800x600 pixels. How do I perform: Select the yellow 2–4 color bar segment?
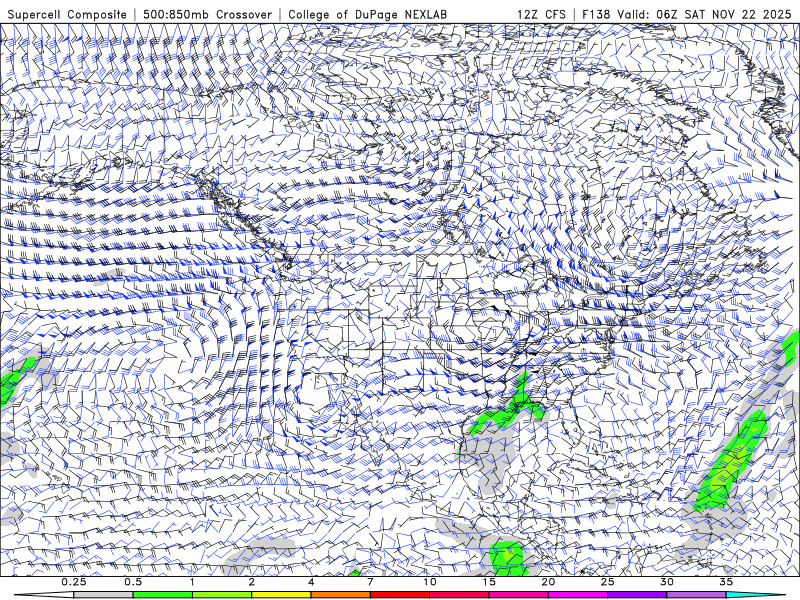pos(281,595)
